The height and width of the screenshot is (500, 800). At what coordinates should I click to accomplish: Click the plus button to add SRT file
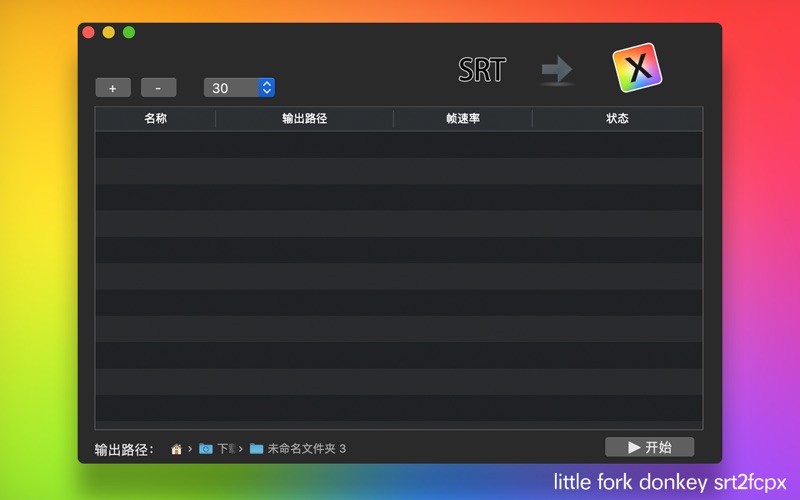112,88
